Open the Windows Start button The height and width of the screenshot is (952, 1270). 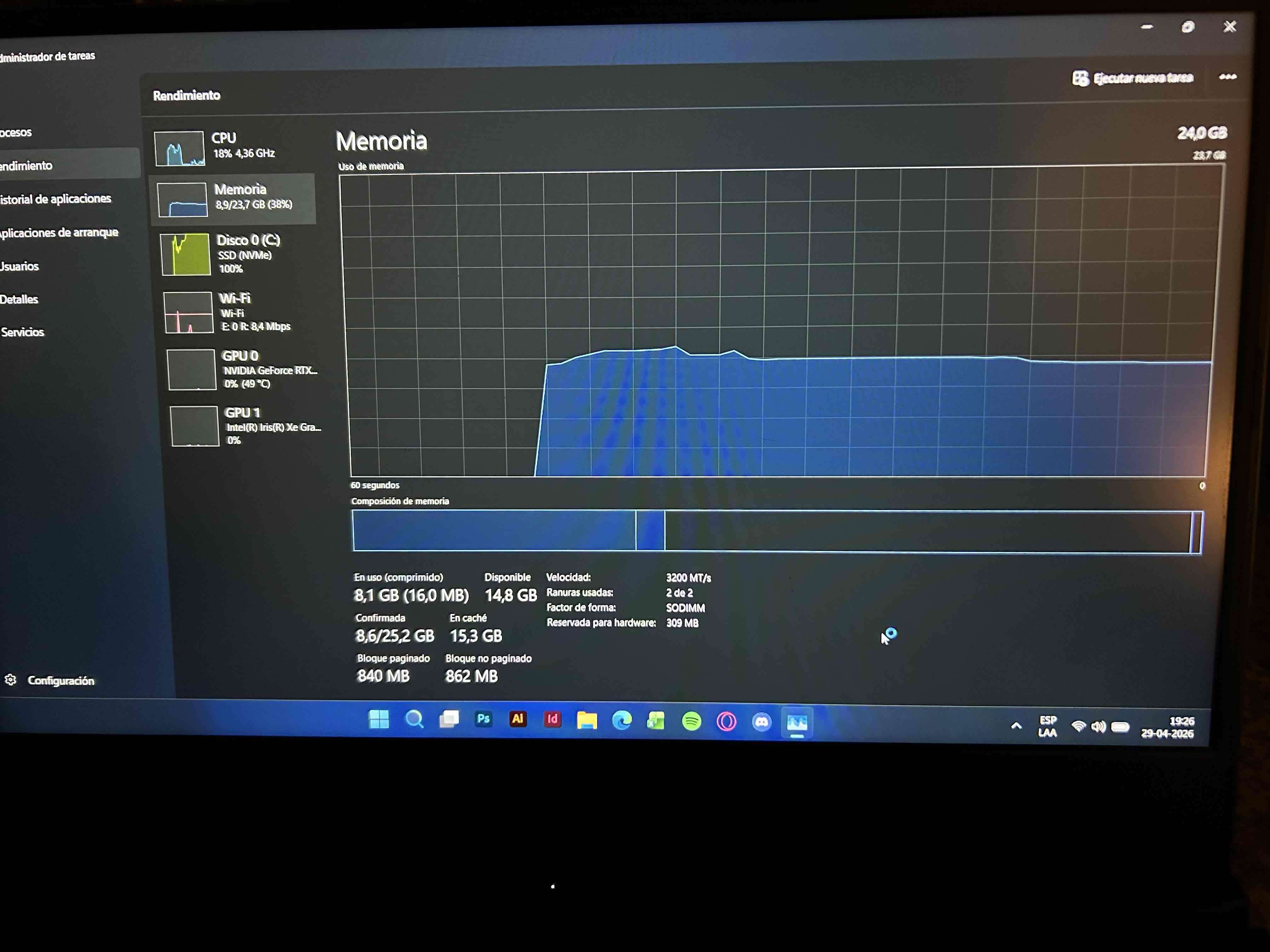379,719
